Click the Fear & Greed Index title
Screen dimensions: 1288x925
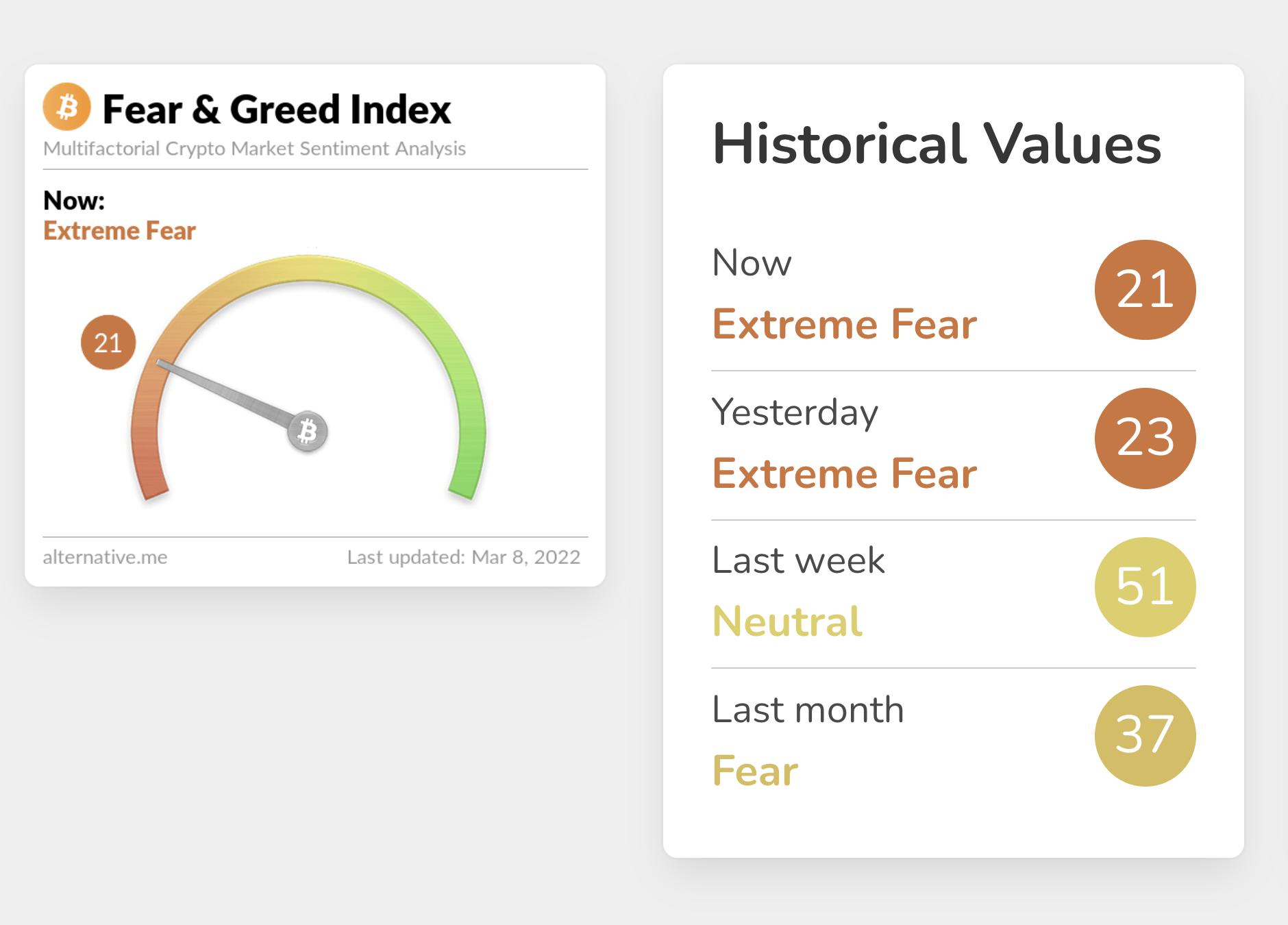(277, 109)
